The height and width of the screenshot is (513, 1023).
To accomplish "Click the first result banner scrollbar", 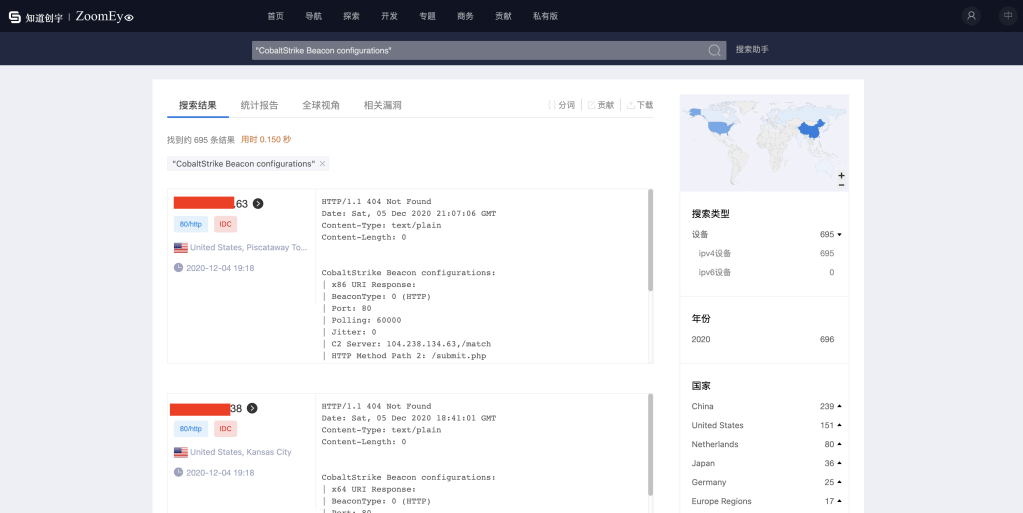I will 650,240.
